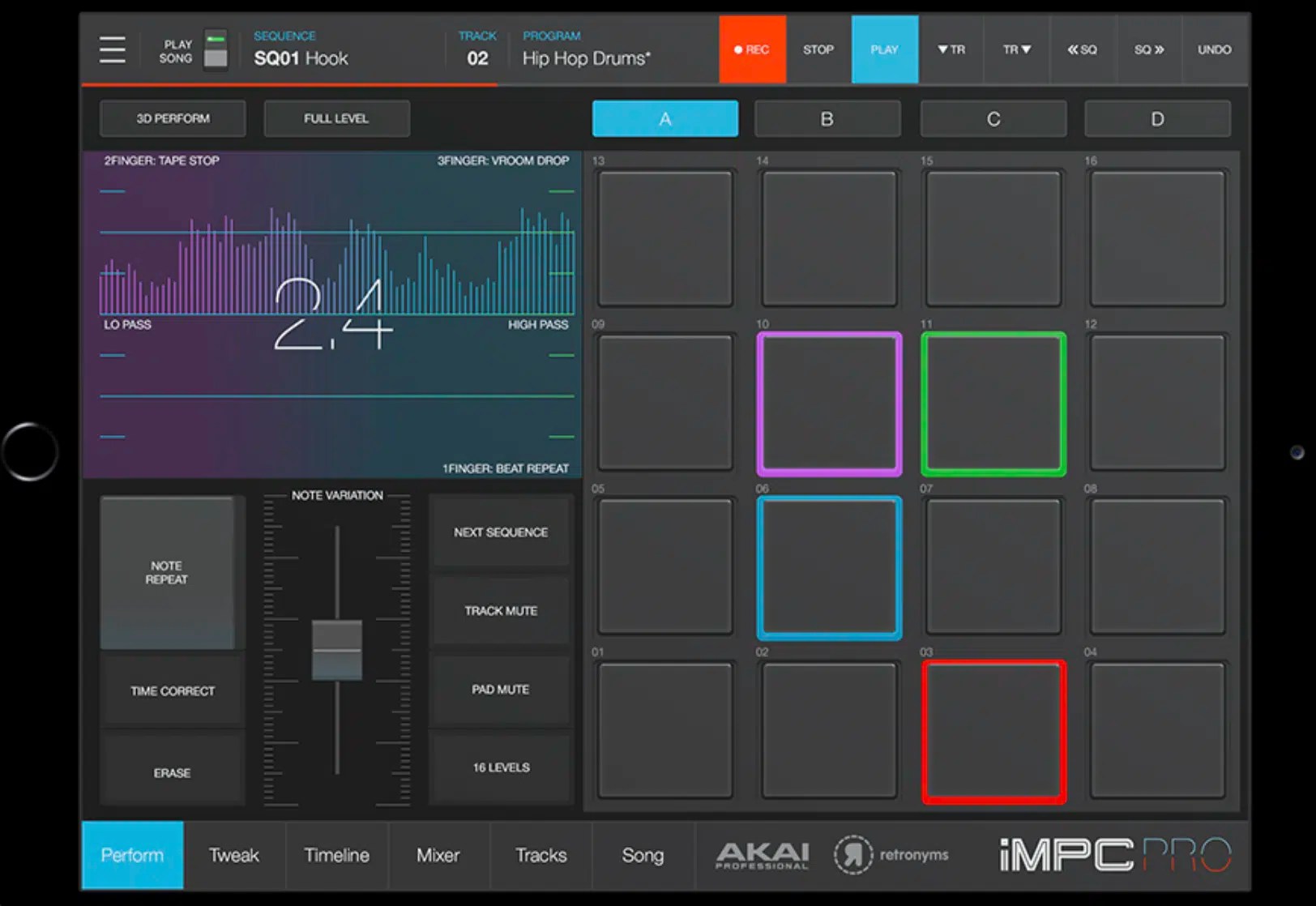Select previous track with the ▼TR control

coord(952,49)
